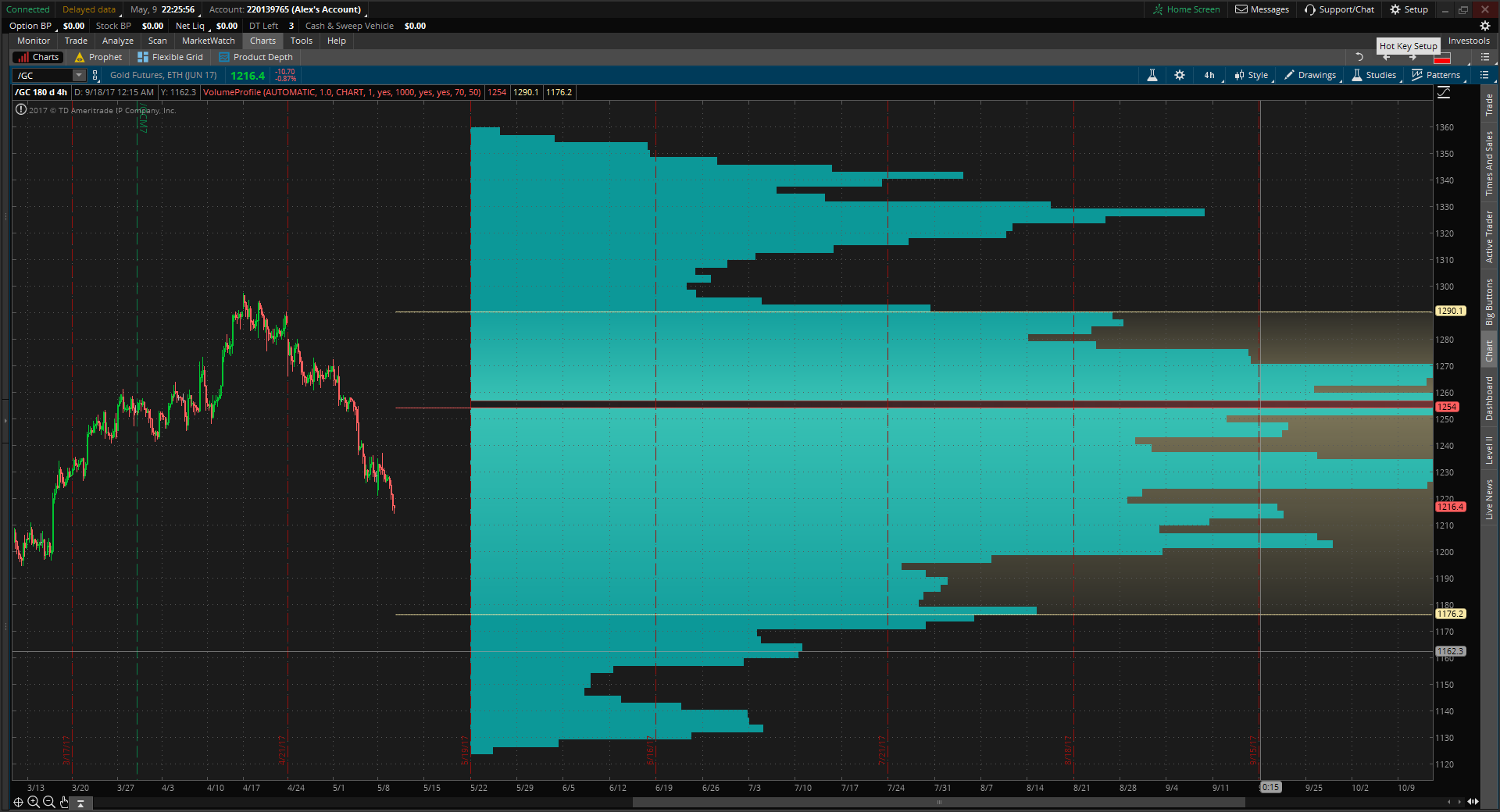This screenshot has height=812, width=1500.
Task: Open the account selector dropdown
Action: coord(287,9)
